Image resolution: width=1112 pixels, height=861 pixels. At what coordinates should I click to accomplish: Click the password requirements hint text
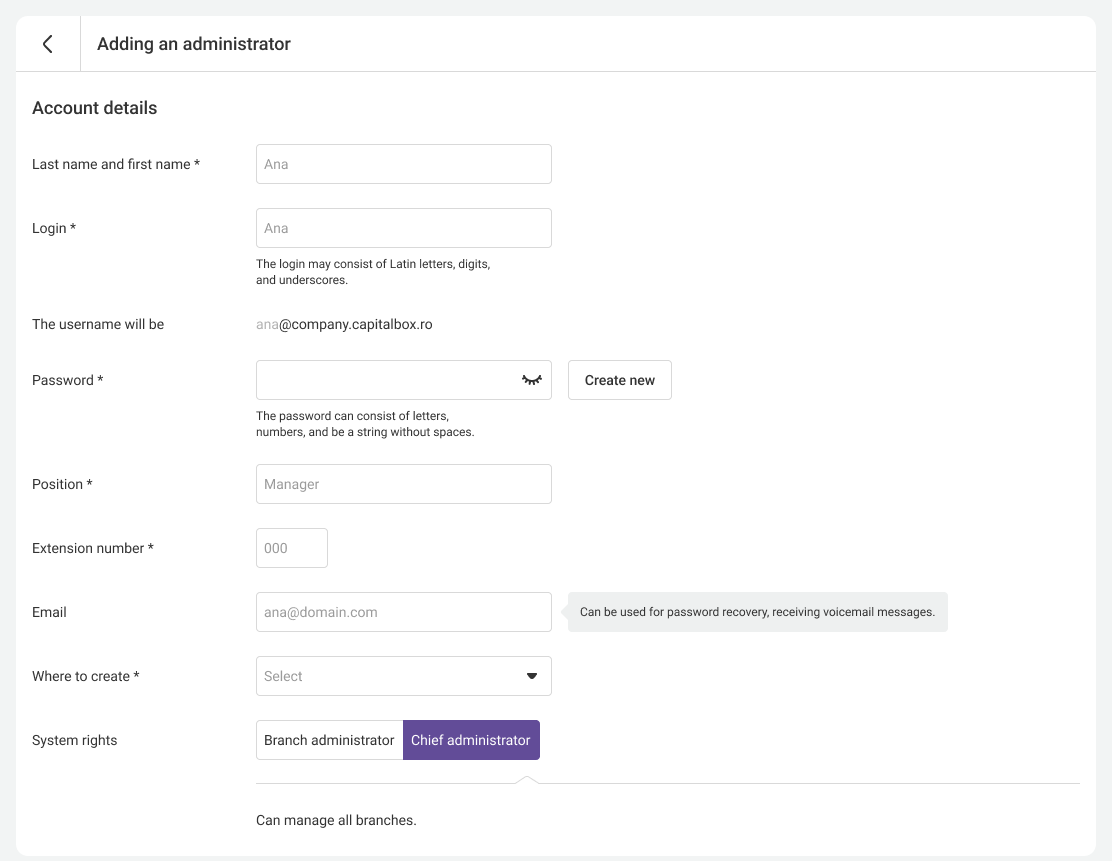(365, 424)
